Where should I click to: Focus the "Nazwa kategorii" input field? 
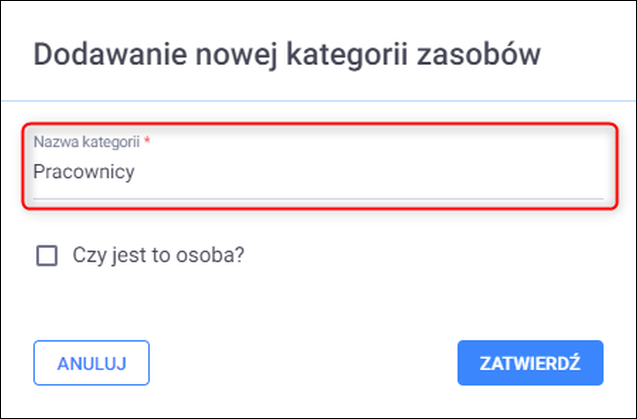point(318,172)
